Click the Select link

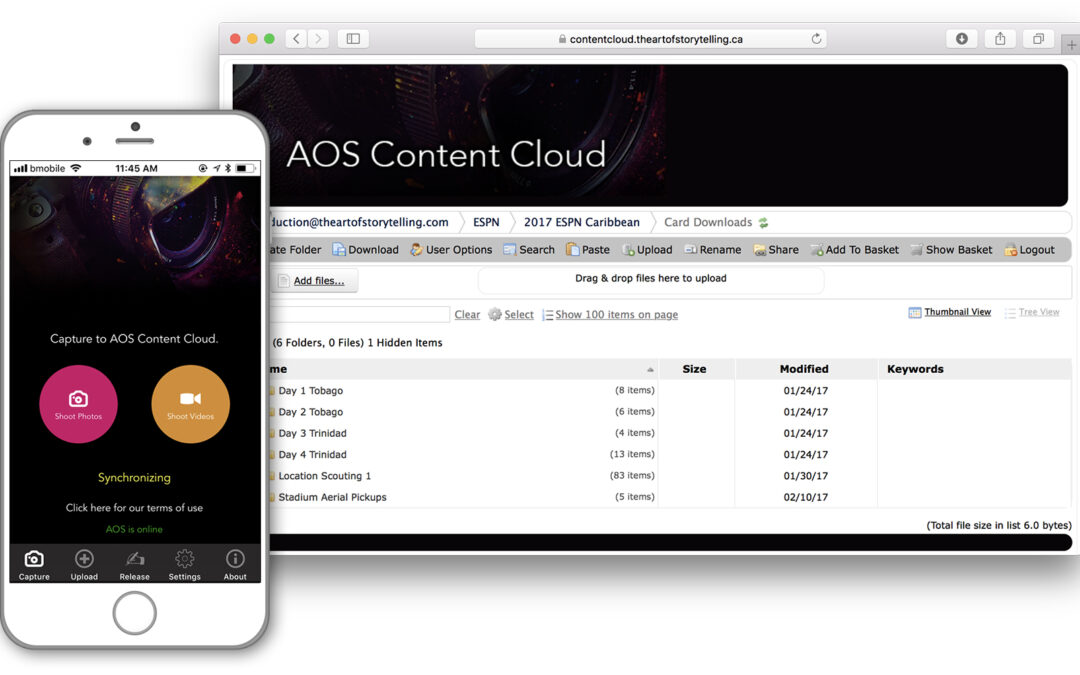pos(511,315)
